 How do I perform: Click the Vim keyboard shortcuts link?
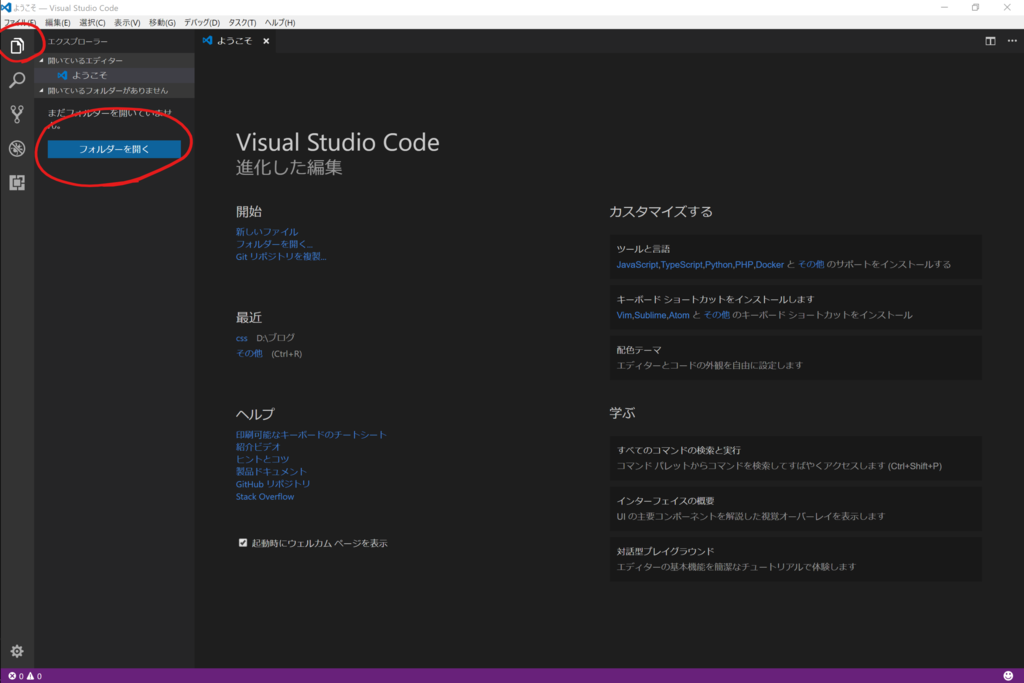[624, 315]
